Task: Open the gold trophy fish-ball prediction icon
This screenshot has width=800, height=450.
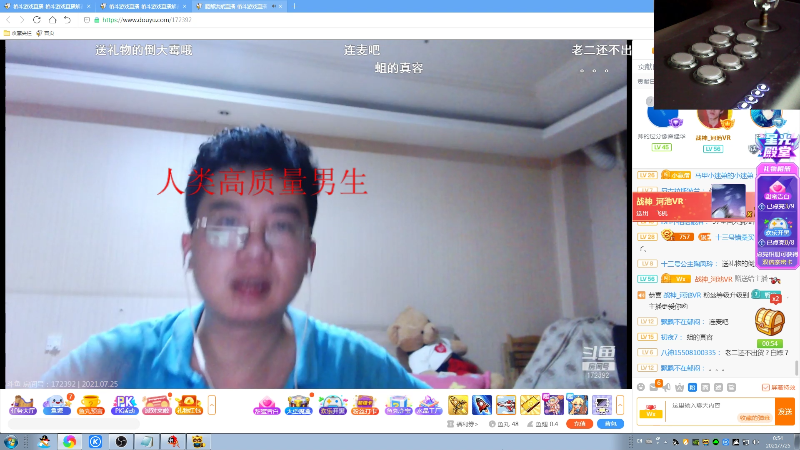Action: coord(90,405)
